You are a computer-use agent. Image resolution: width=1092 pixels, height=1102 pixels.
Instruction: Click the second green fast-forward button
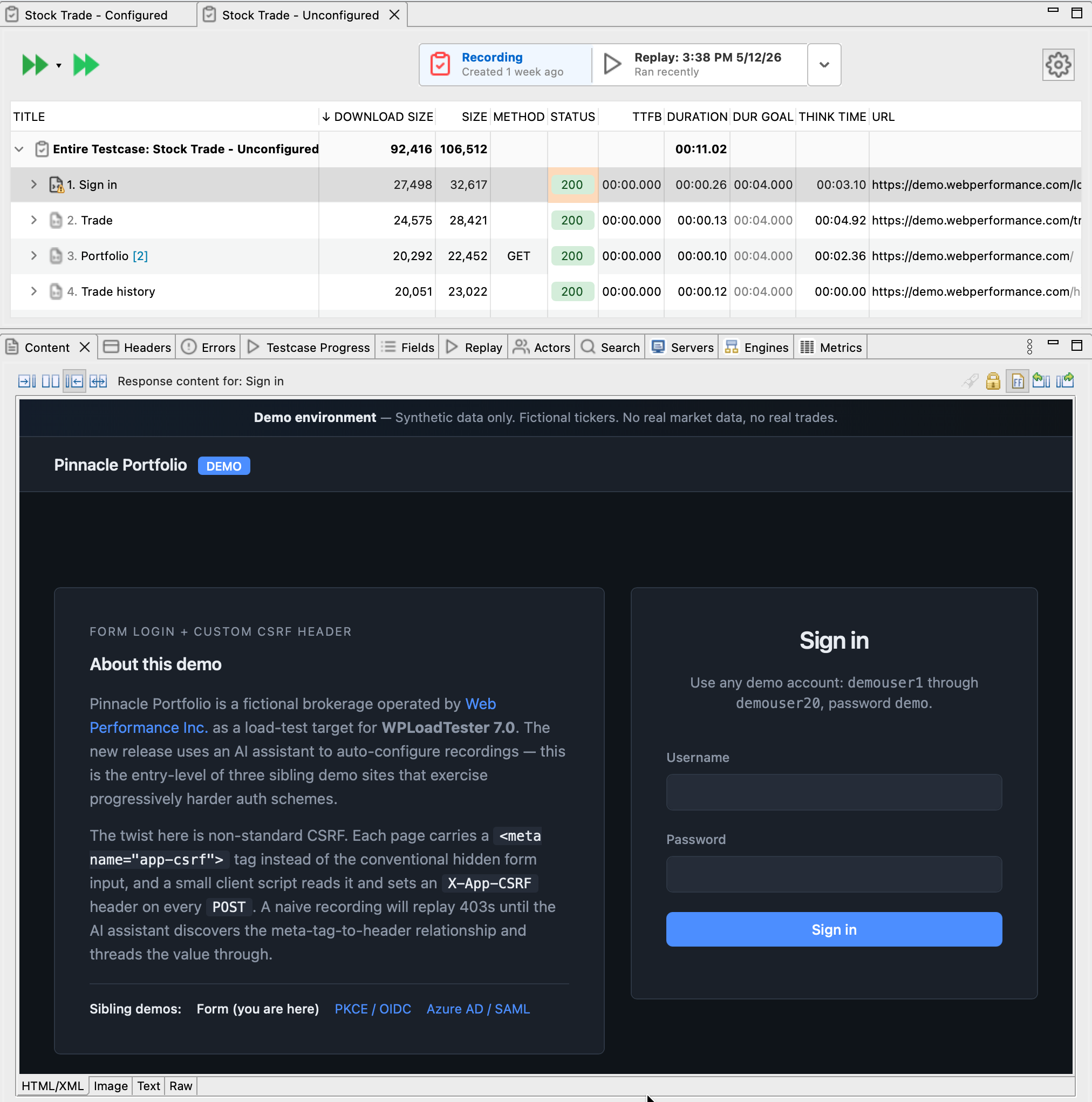pos(86,65)
